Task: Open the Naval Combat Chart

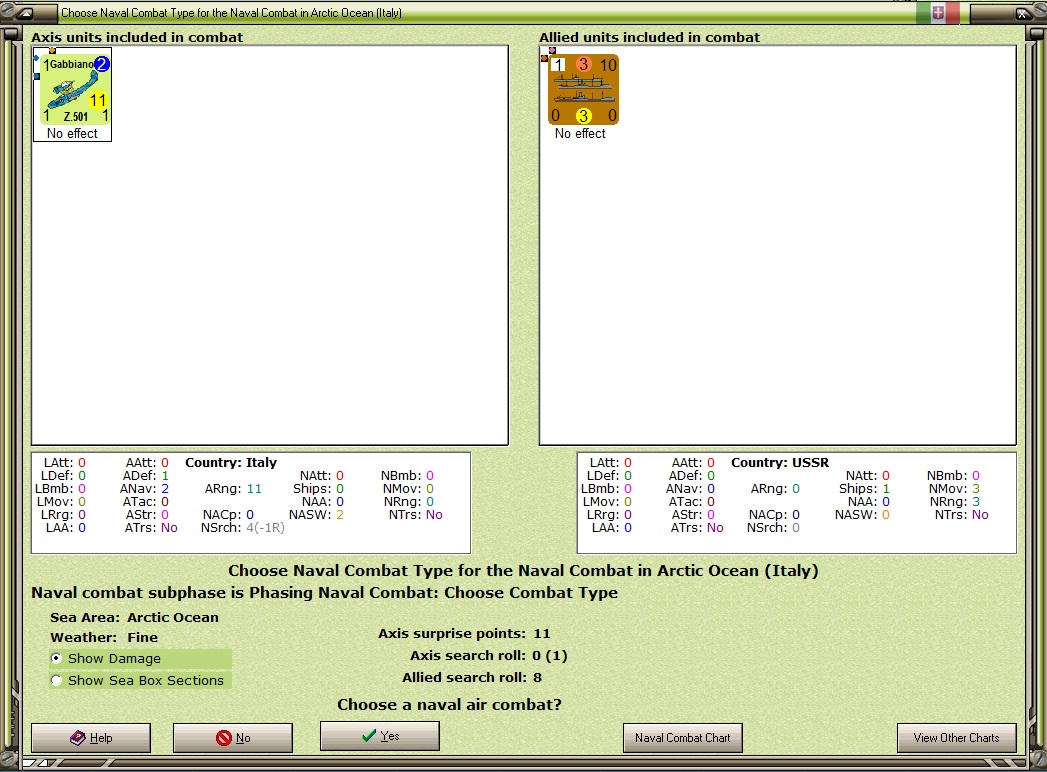Action: click(x=682, y=738)
